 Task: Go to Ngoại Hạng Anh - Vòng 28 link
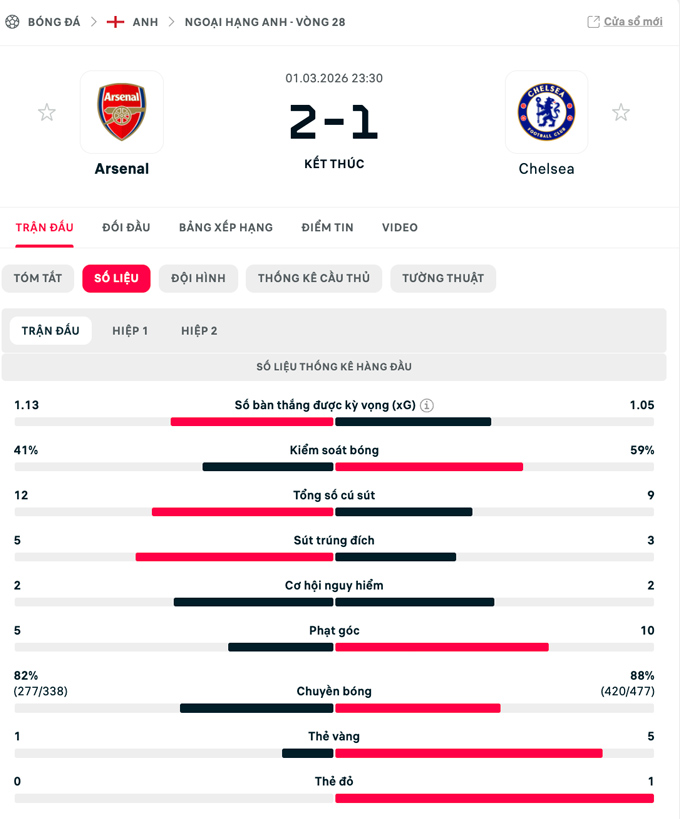(265, 21)
